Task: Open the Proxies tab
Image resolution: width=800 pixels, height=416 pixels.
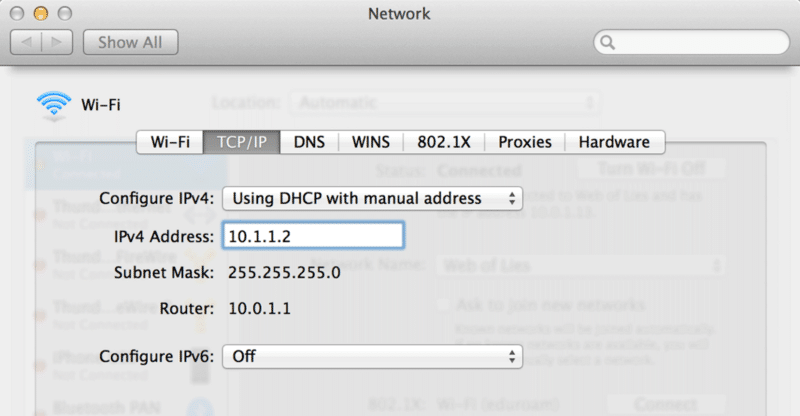Action: click(525, 142)
